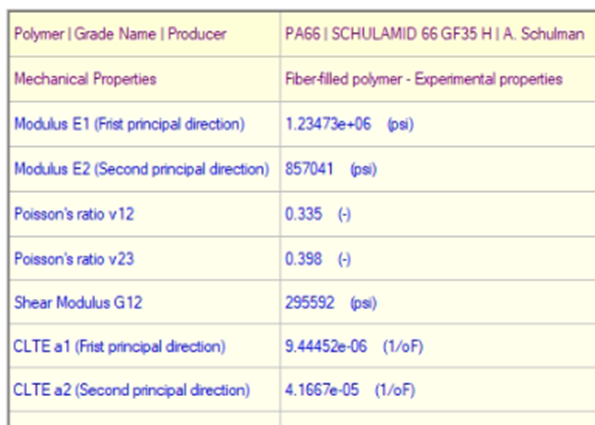
Task: Click the psi unit beside Modulus E1 value
Action: pos(400,124)
